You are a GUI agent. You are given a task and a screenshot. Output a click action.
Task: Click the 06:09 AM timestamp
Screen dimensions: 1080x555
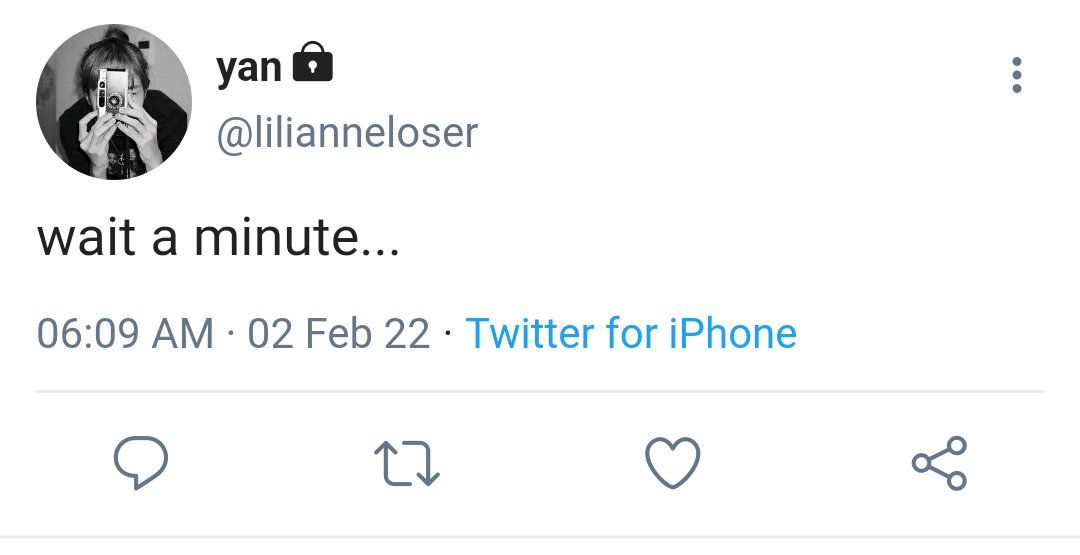125,333
